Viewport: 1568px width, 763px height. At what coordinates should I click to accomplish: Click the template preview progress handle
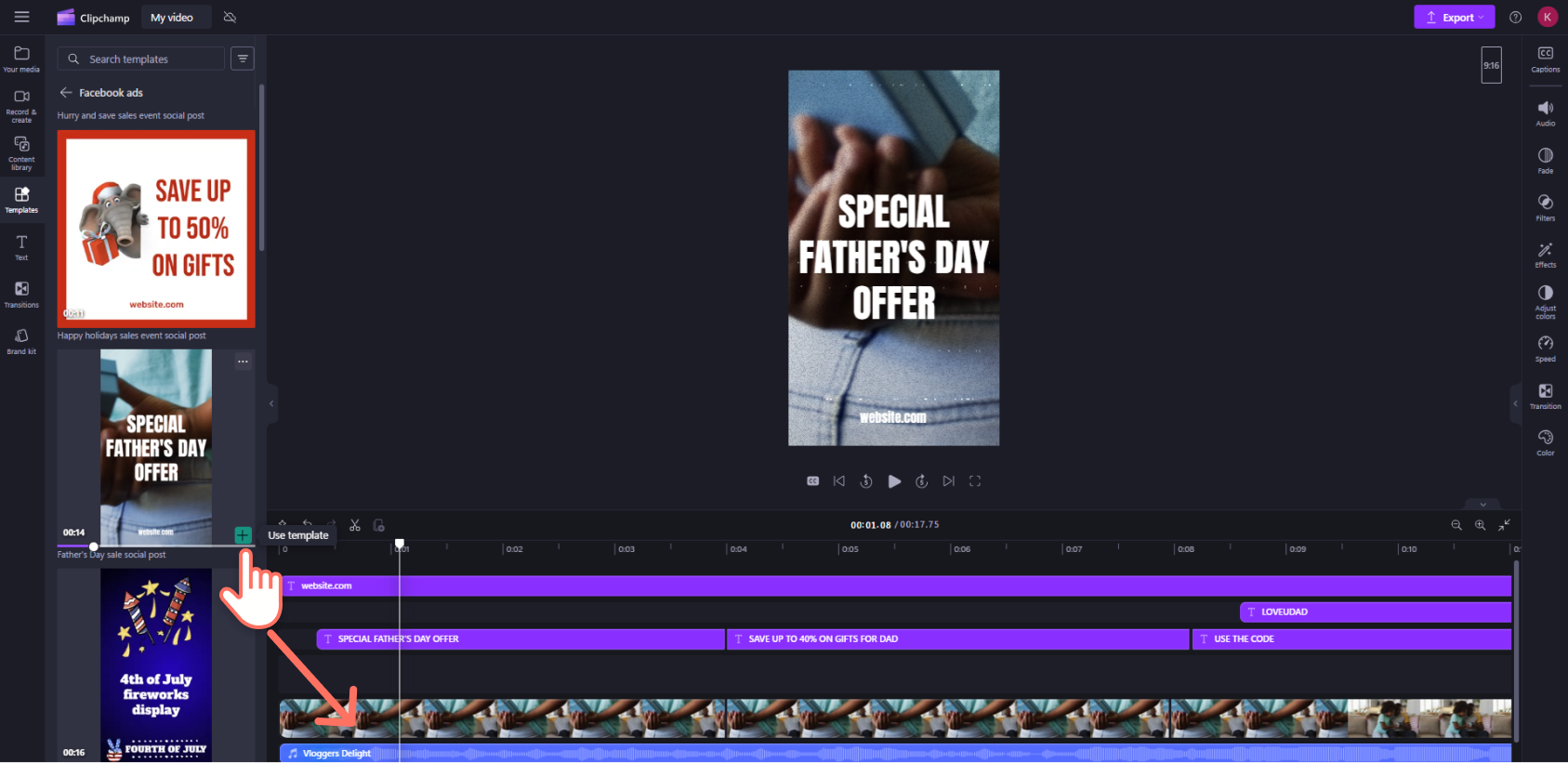click(93, 546)
